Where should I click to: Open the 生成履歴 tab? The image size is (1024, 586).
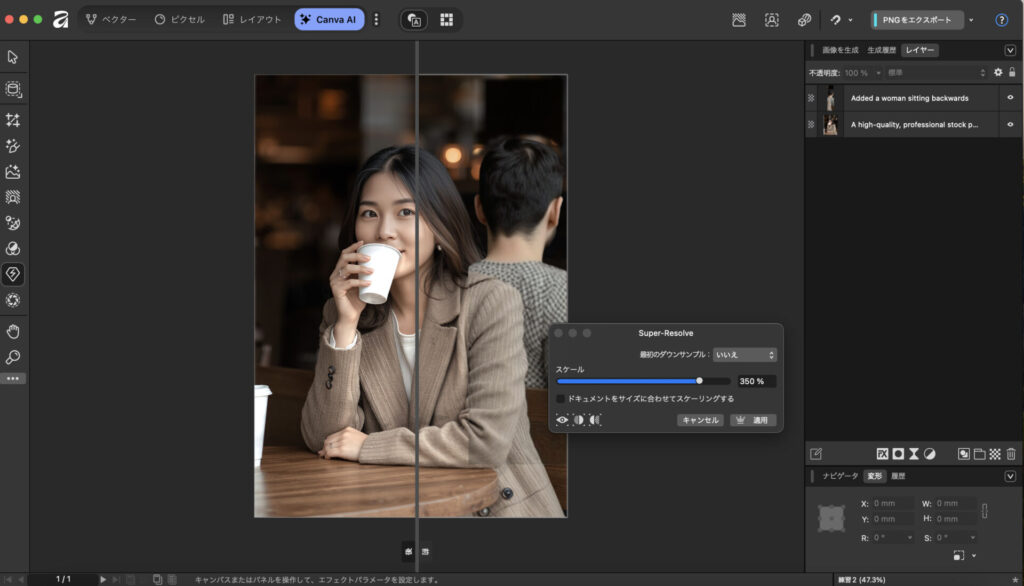[x=881, y=50]
